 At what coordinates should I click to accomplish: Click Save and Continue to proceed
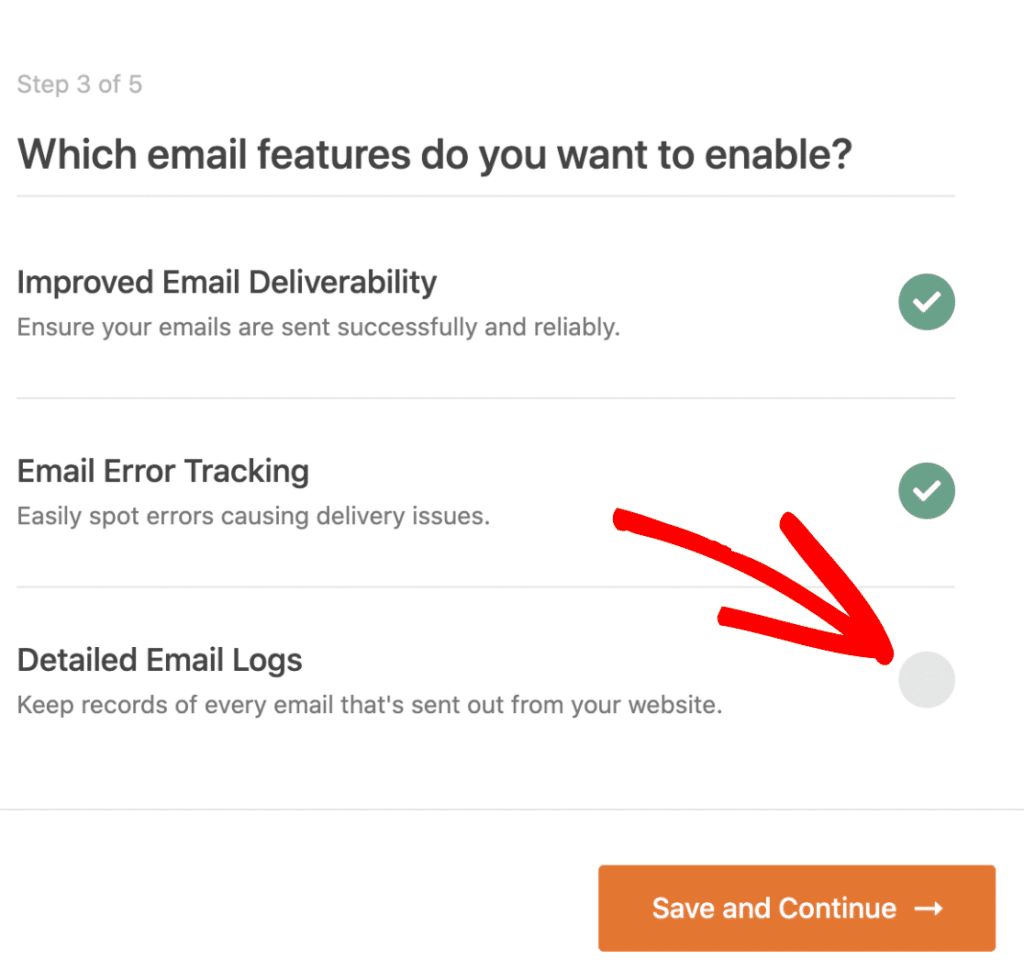tap(797, 908)
